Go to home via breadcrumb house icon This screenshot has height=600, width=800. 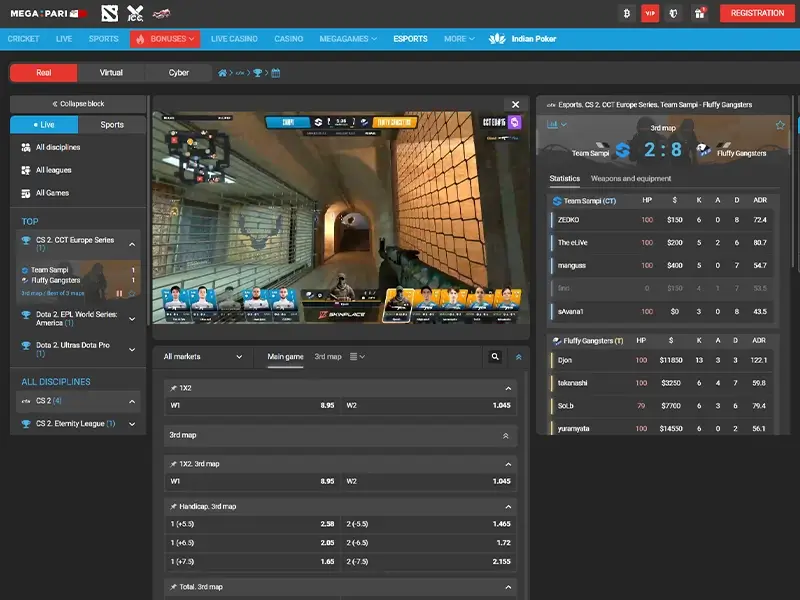[222, 73]
